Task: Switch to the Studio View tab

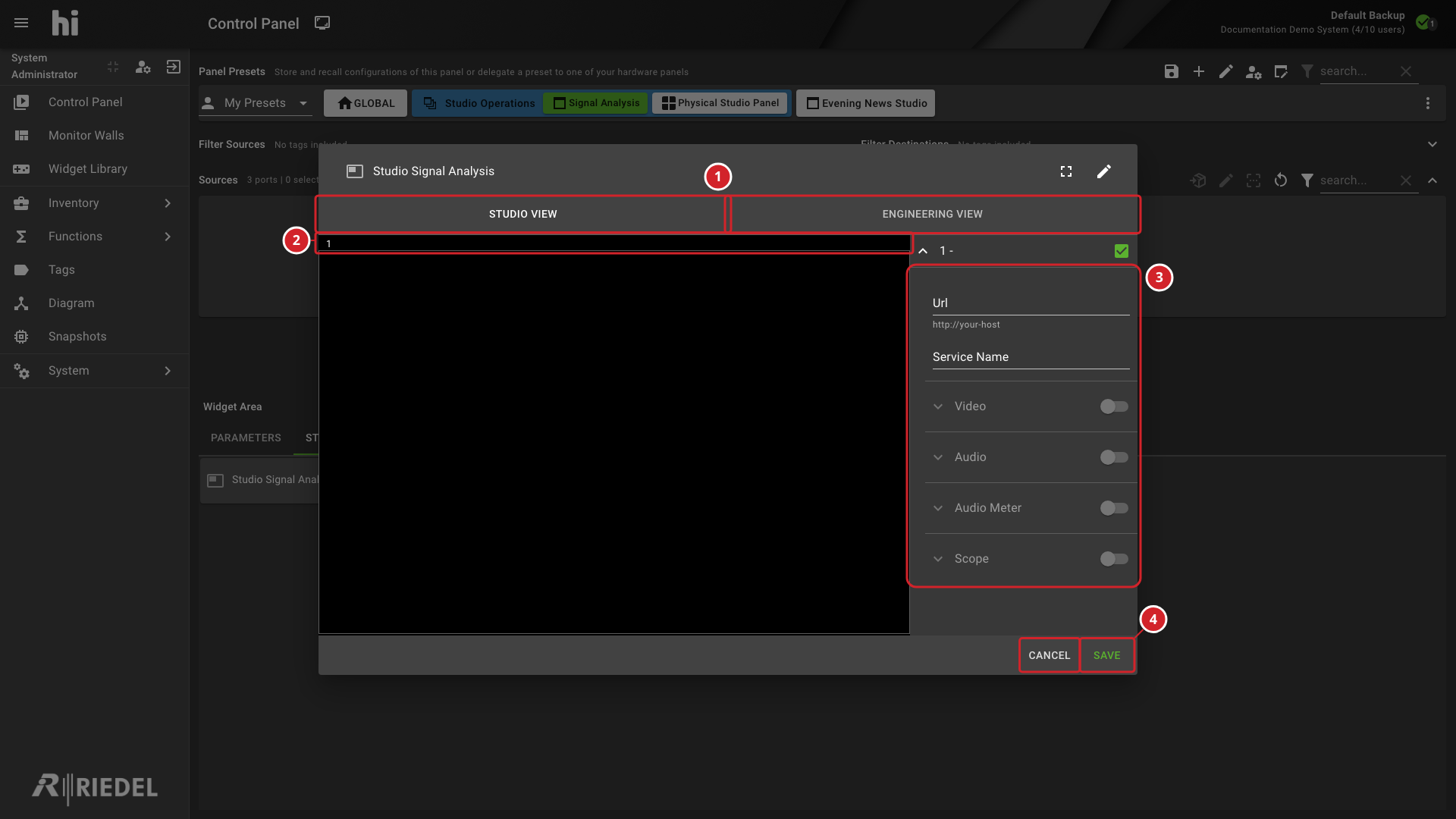Action: 522,215
